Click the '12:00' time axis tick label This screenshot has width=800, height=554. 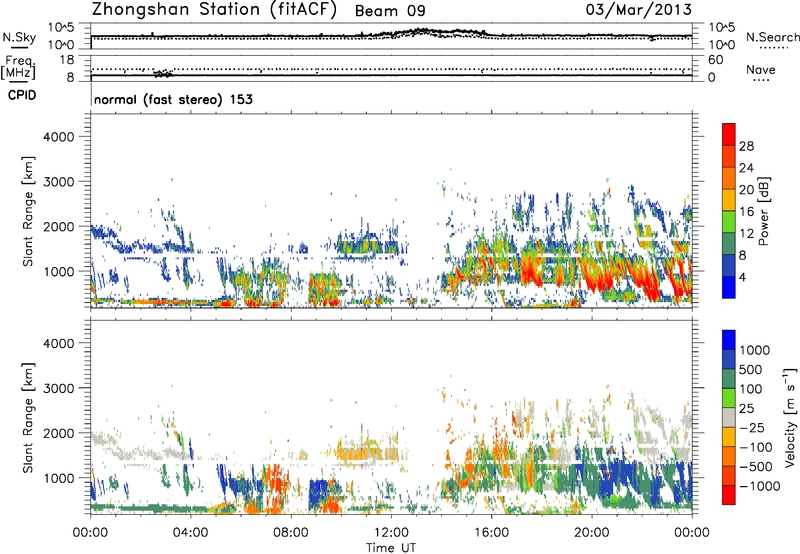coord(391,532)
